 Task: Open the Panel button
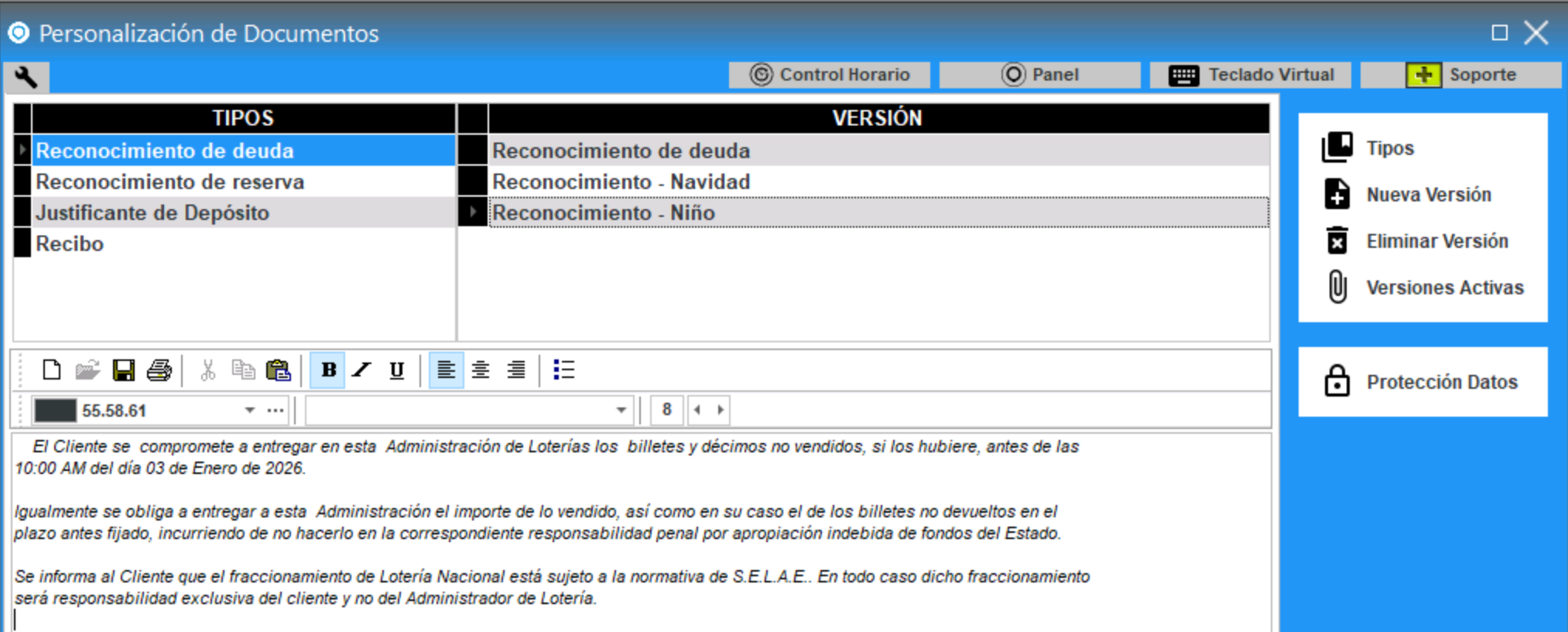coord(1040,75)
